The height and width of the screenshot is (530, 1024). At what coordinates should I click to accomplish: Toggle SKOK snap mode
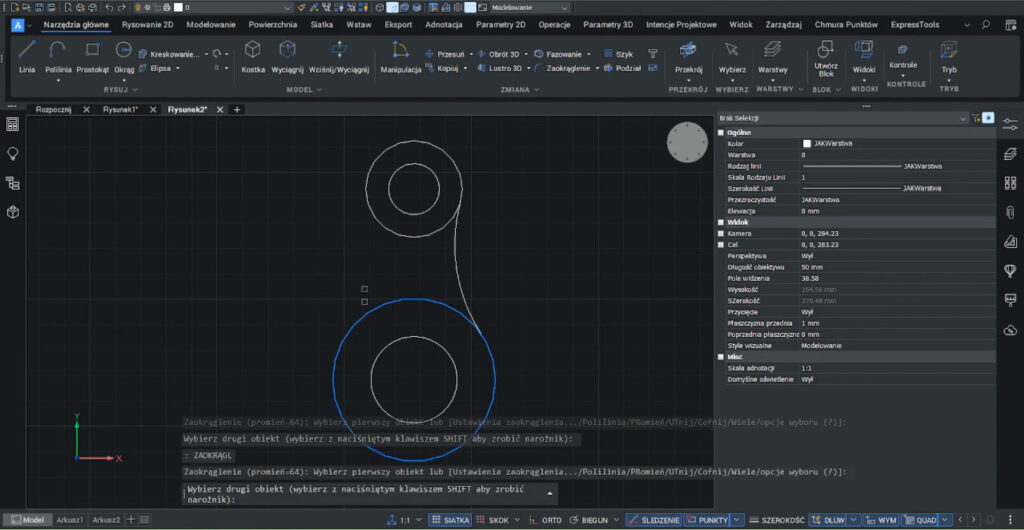pyautogui.click(x=493, y=520)
